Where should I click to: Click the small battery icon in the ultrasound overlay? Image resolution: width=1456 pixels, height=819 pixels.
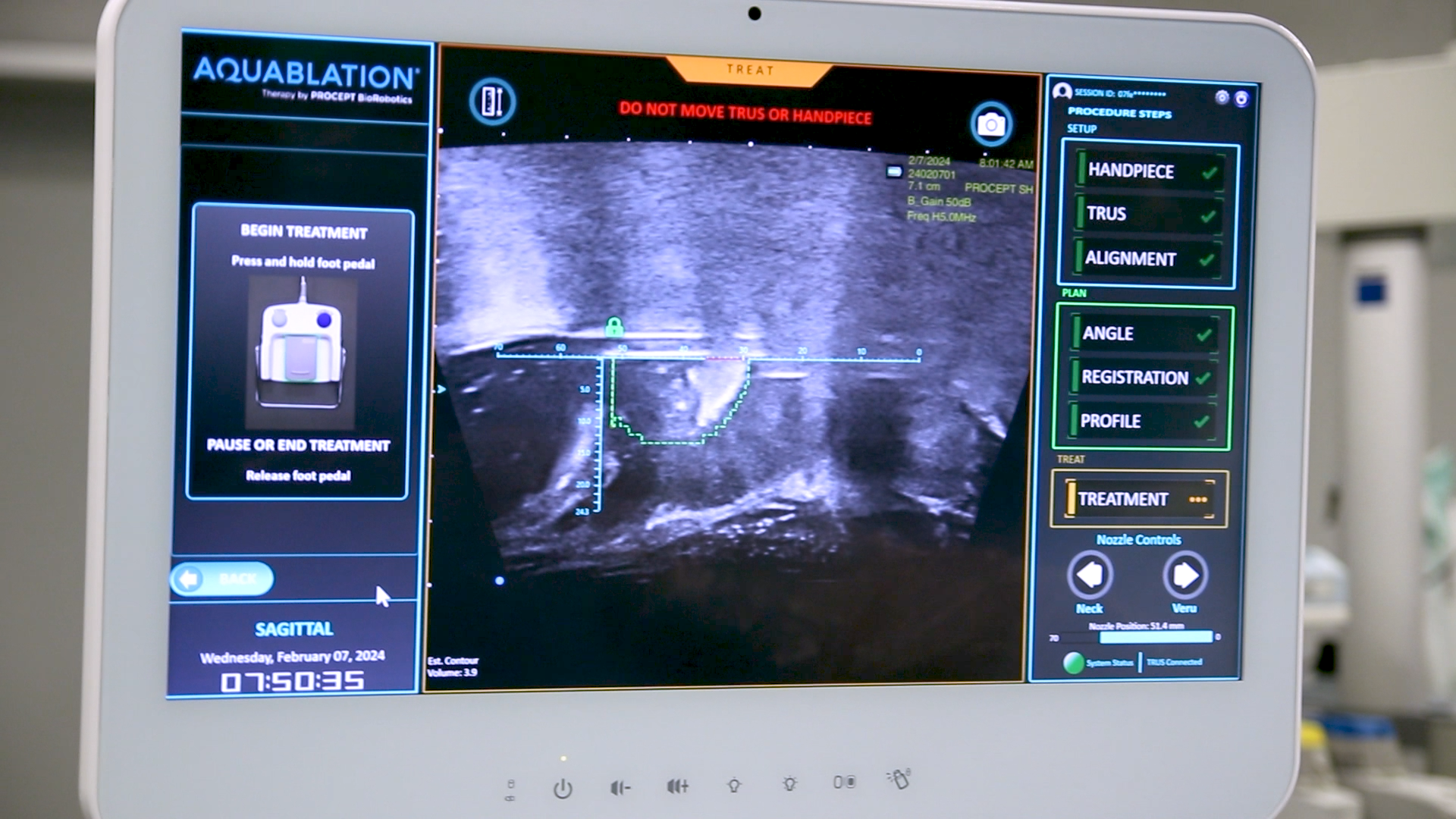pos(895,172)
